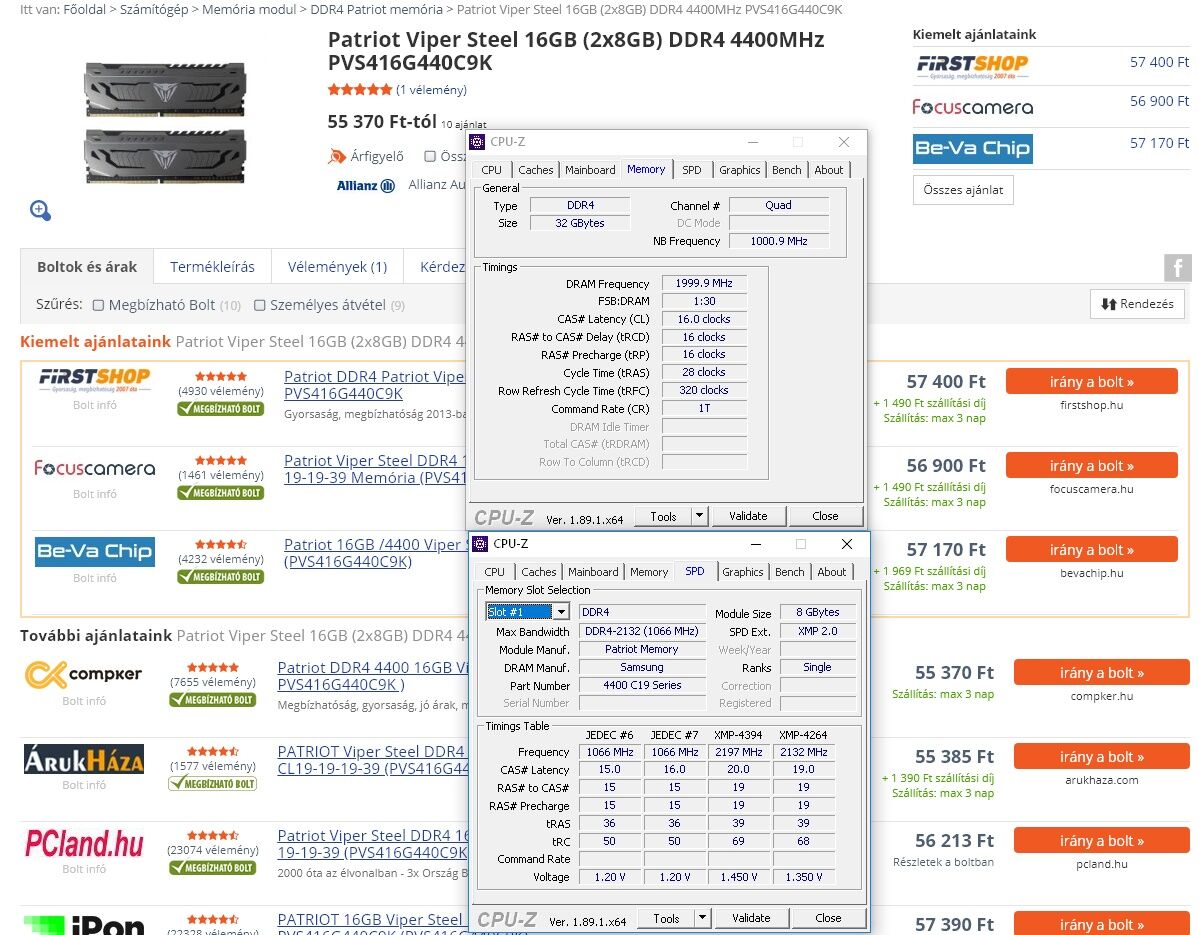Open the Graphics tab in upper CPU-Z window
The height and width of the screenshot is (935, 1199).
739,170
